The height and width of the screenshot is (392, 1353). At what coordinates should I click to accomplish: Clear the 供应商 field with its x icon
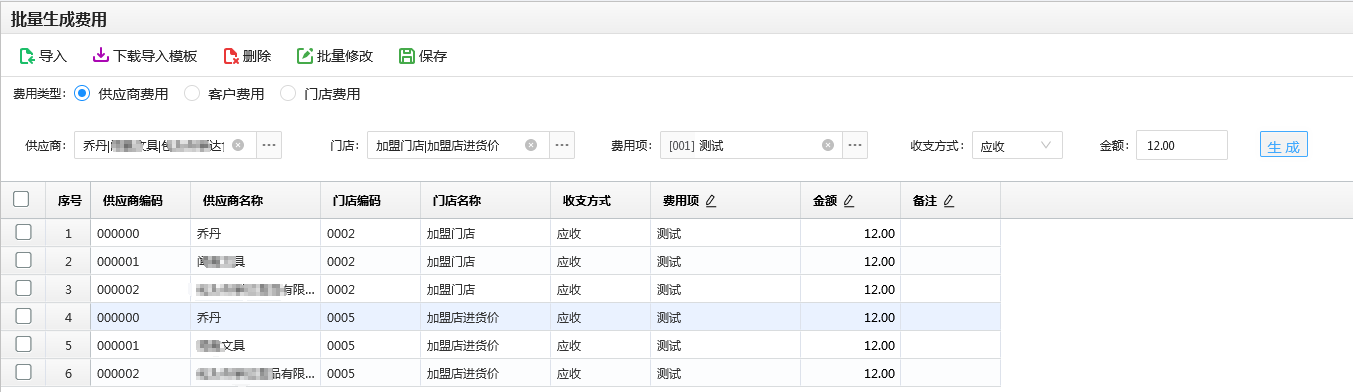click(238, 145)
